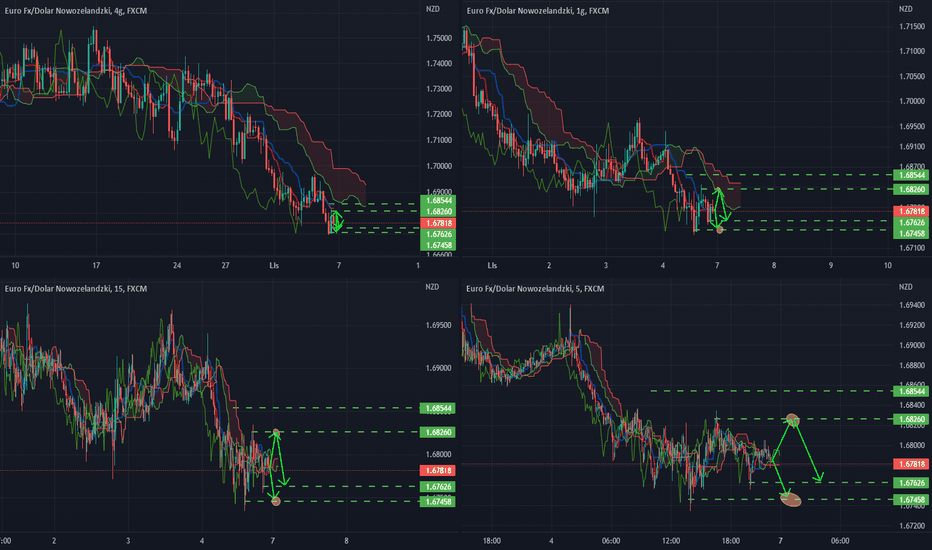This screenshot has height=550, width=932.
Task: Click the 1.71500 price tick on 1g chart
Action: pos(912,27)
